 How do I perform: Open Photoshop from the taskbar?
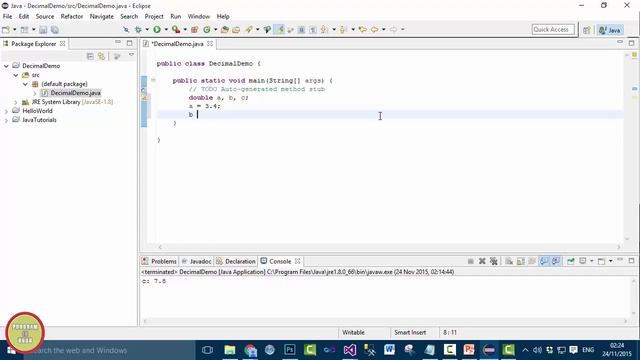[290, 350]
